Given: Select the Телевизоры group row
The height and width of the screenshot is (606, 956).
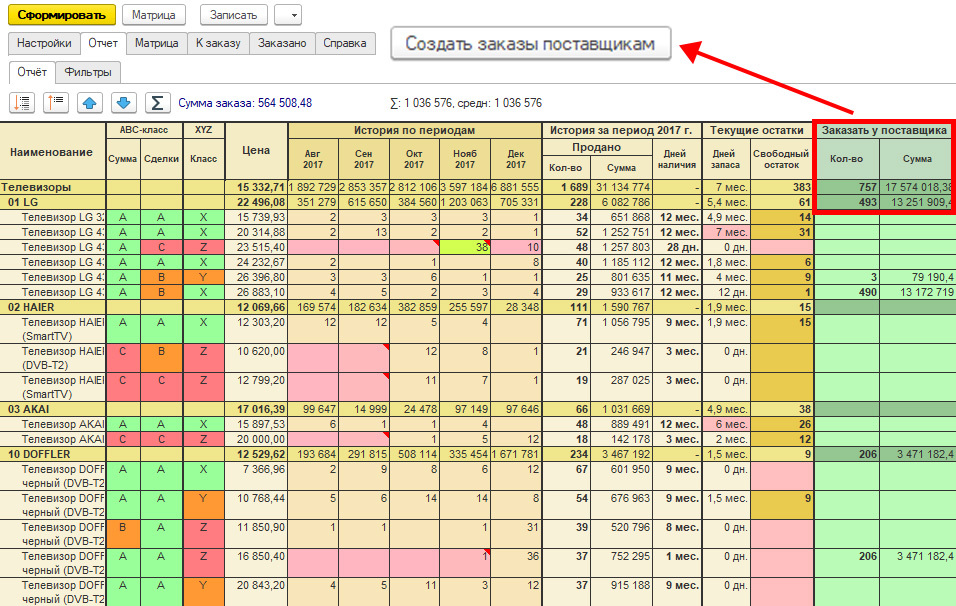Looking at the screenshot, I should 50,187.
